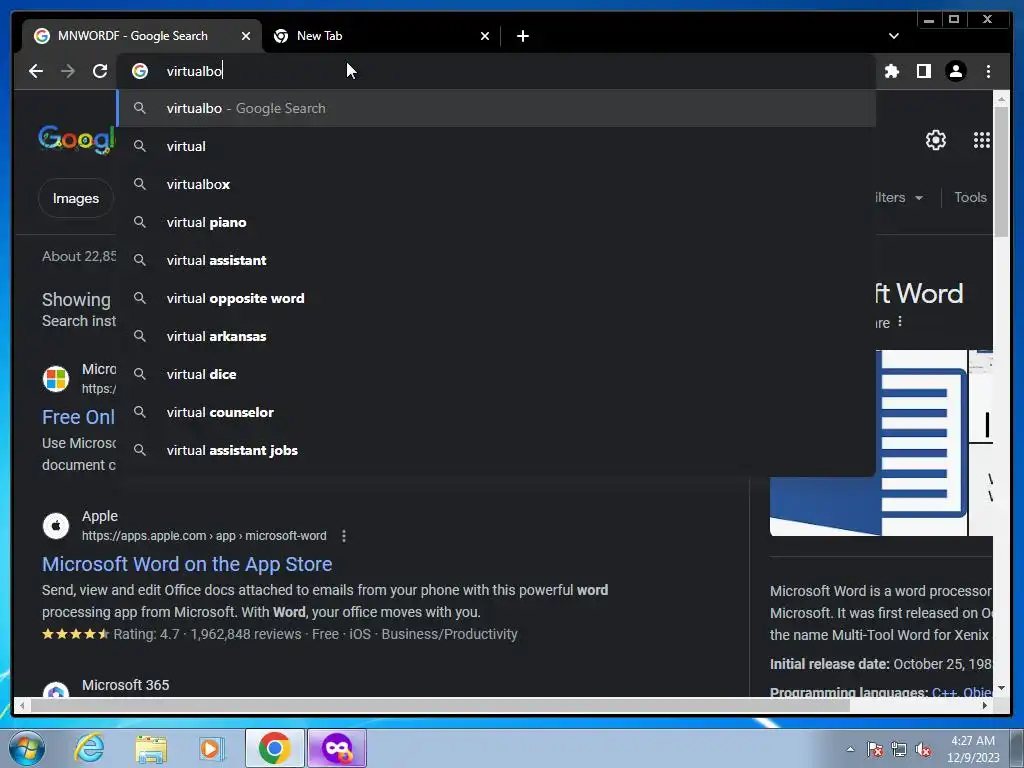Click the scroll down arrow

pos(1001,688)
